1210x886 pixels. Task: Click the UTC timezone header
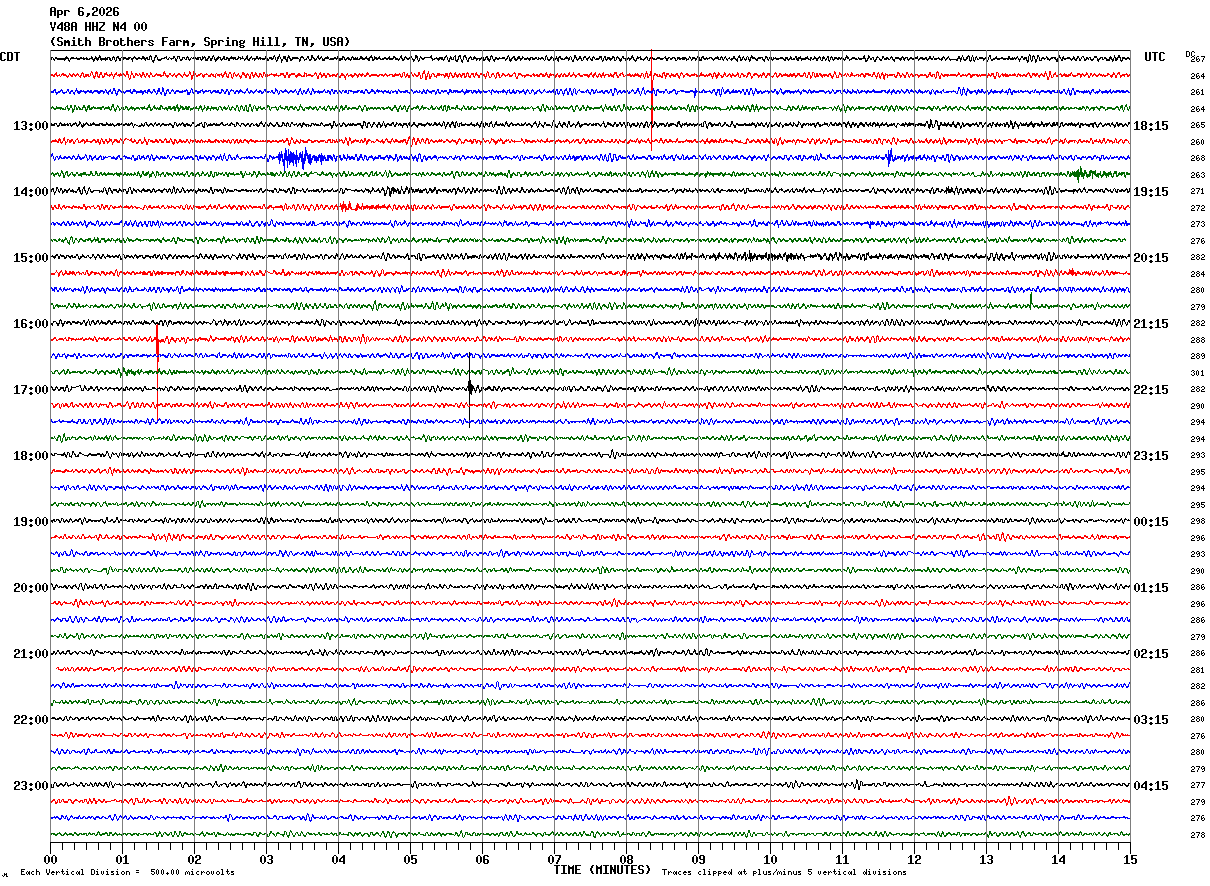[x=1155, y=57]
